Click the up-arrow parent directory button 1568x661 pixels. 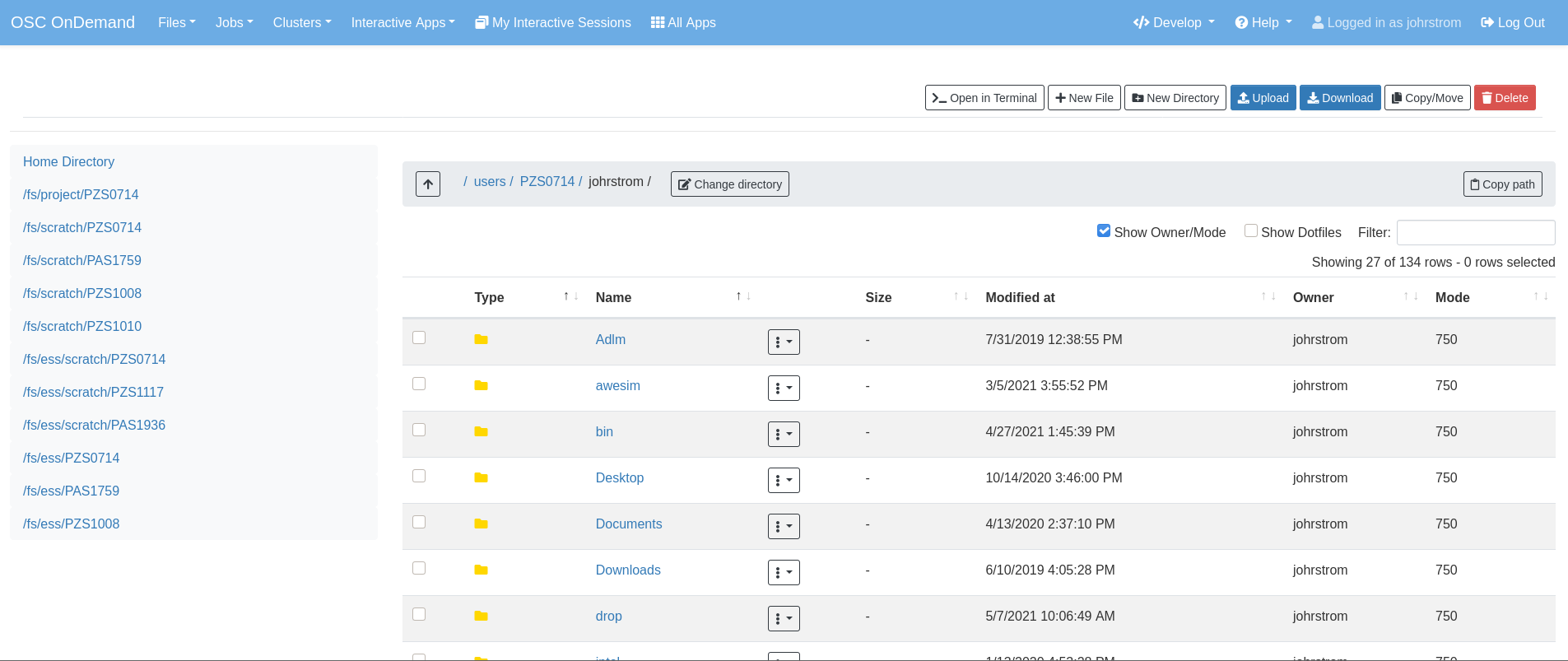point(427,184)
